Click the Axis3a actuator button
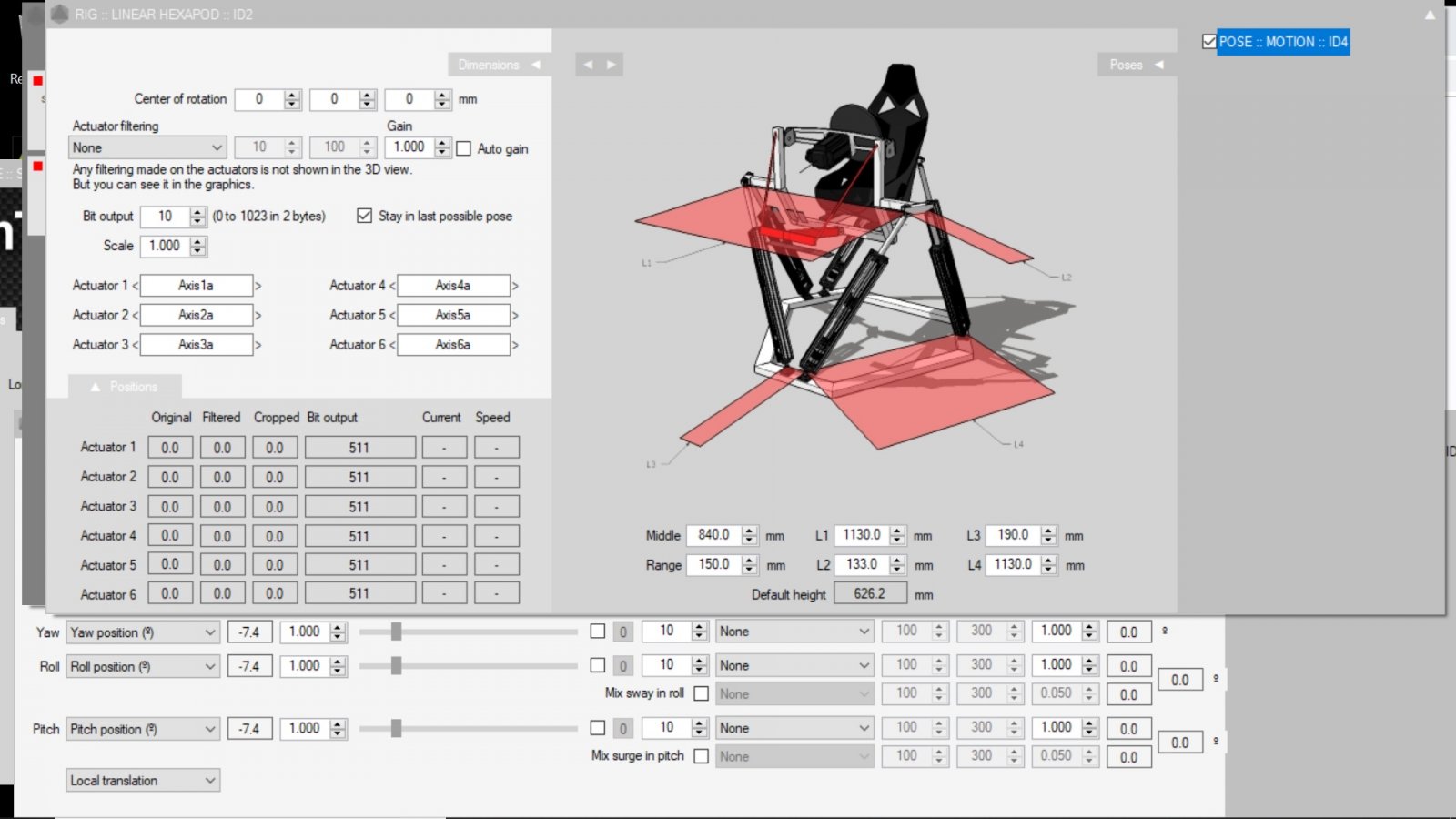The image size is (1456, 819). (197, 345)
